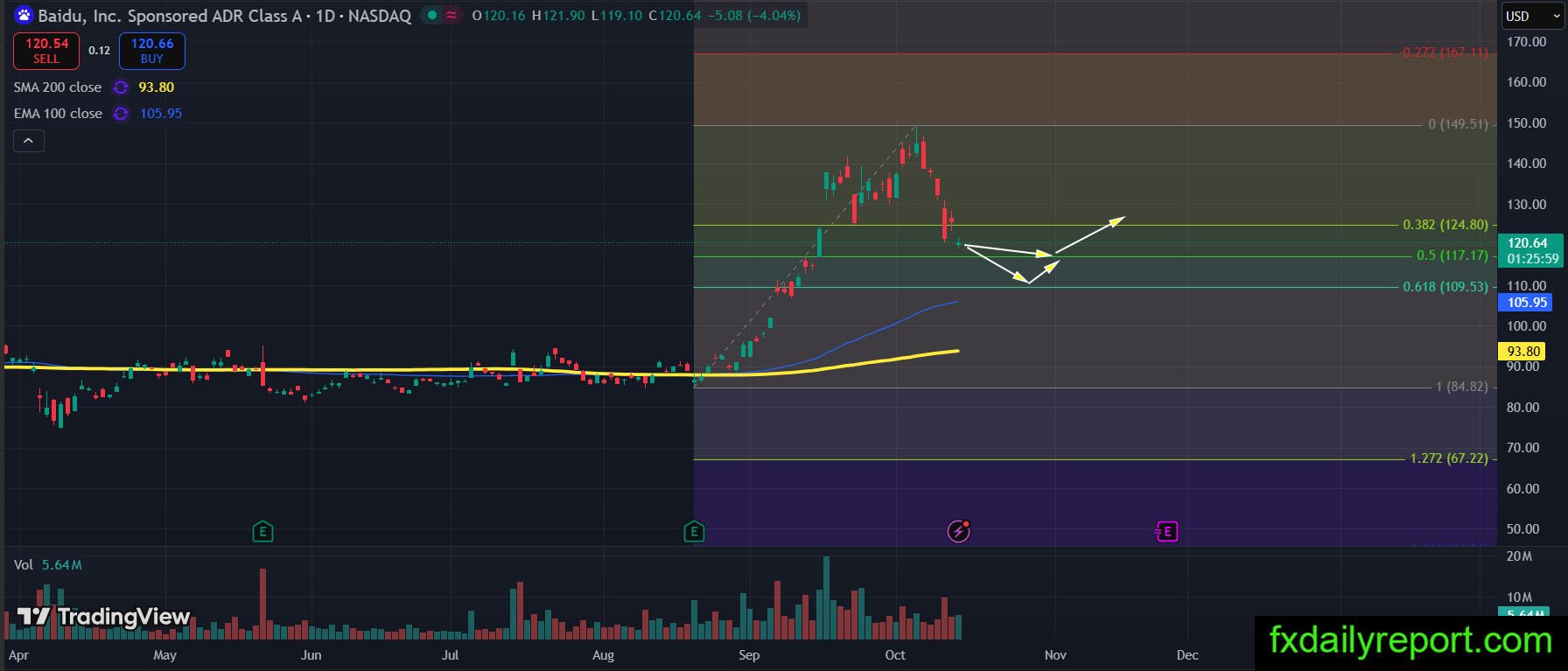The image size is (1568, 671).
Task: Click the Dec label on the time axis
Action: 1186,655
